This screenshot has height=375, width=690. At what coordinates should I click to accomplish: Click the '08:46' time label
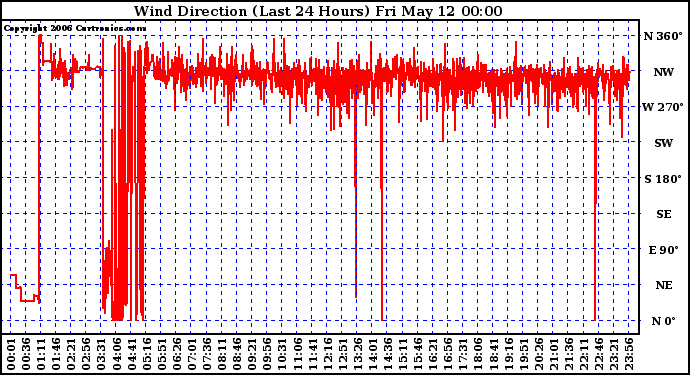coord(237,355)
